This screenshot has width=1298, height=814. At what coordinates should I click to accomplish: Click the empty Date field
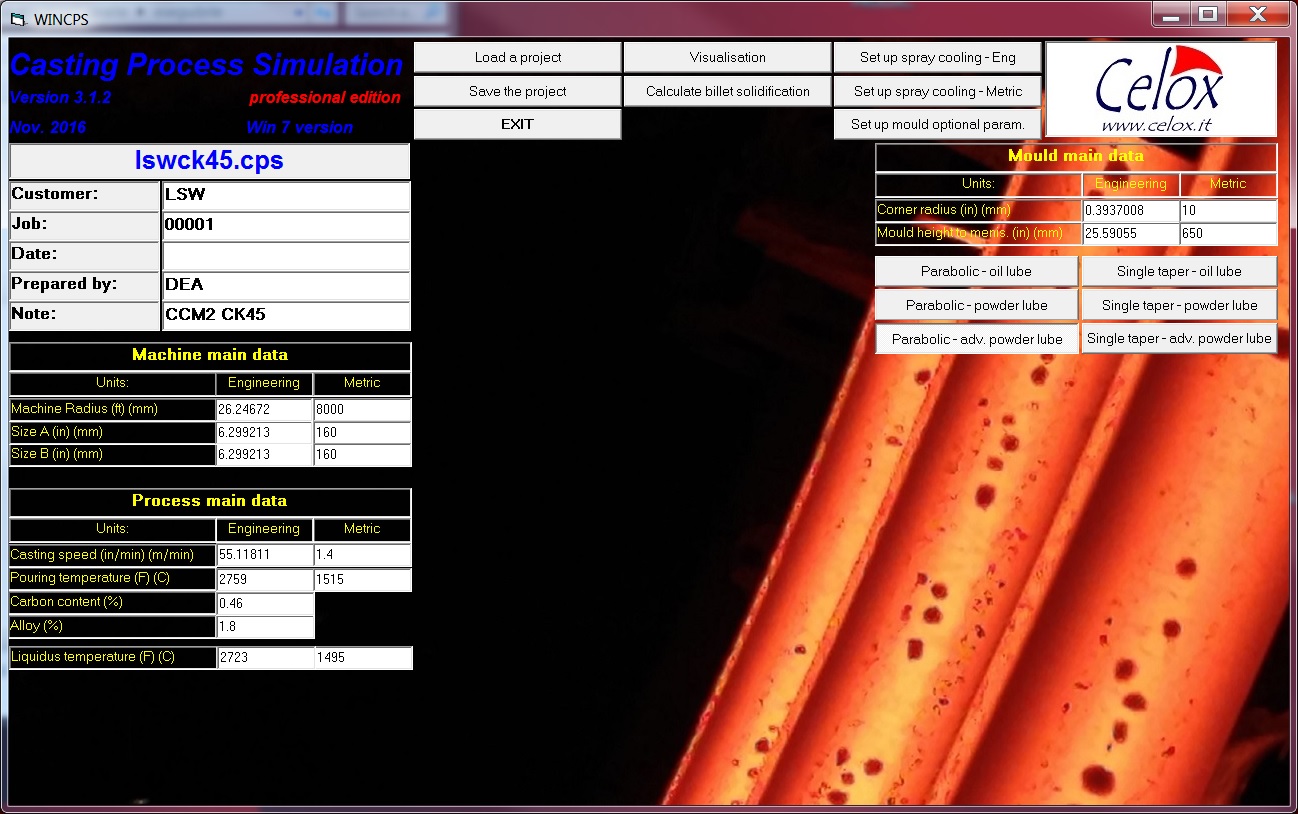point(286,256)
